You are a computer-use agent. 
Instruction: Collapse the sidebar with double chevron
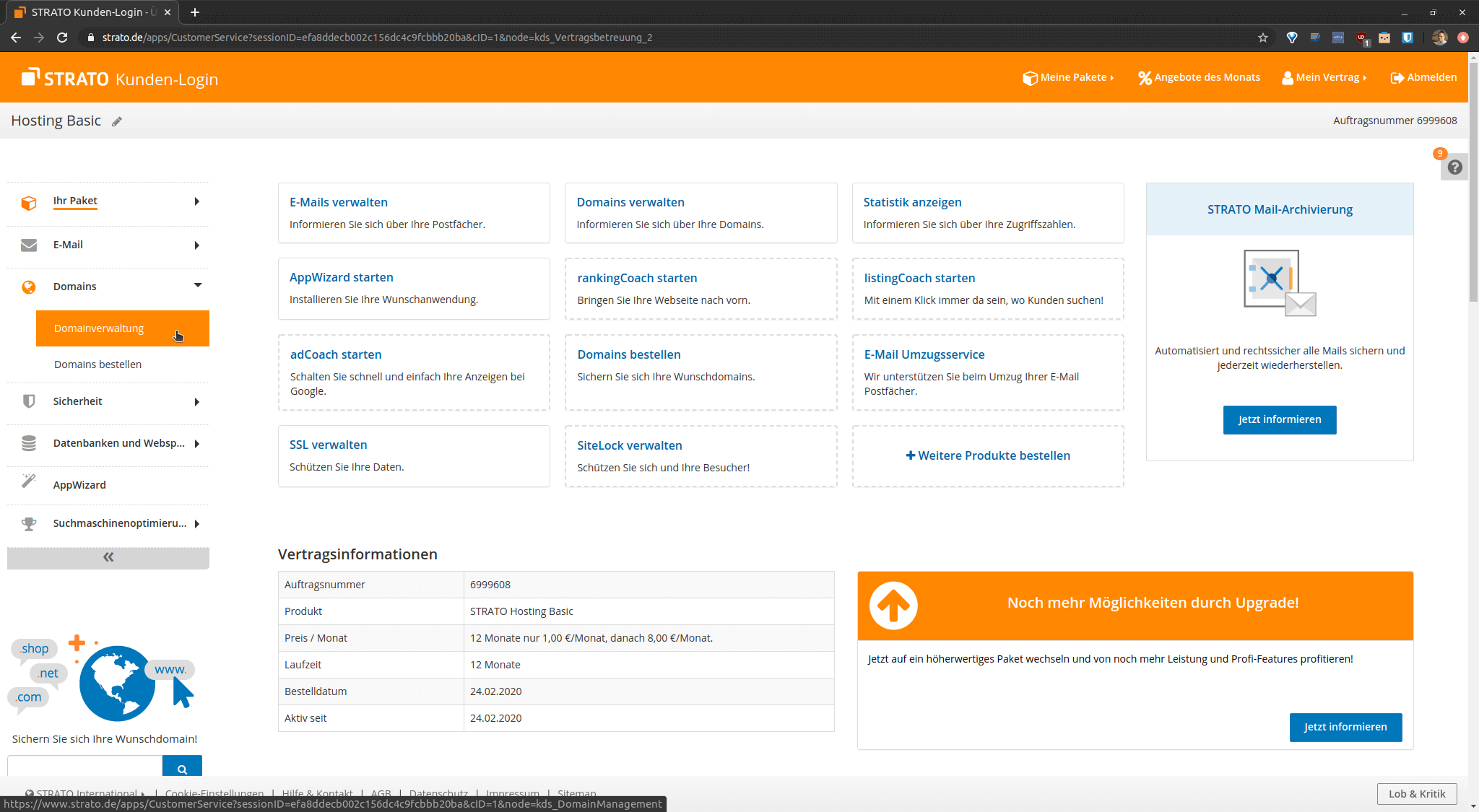tap(108, 557)
